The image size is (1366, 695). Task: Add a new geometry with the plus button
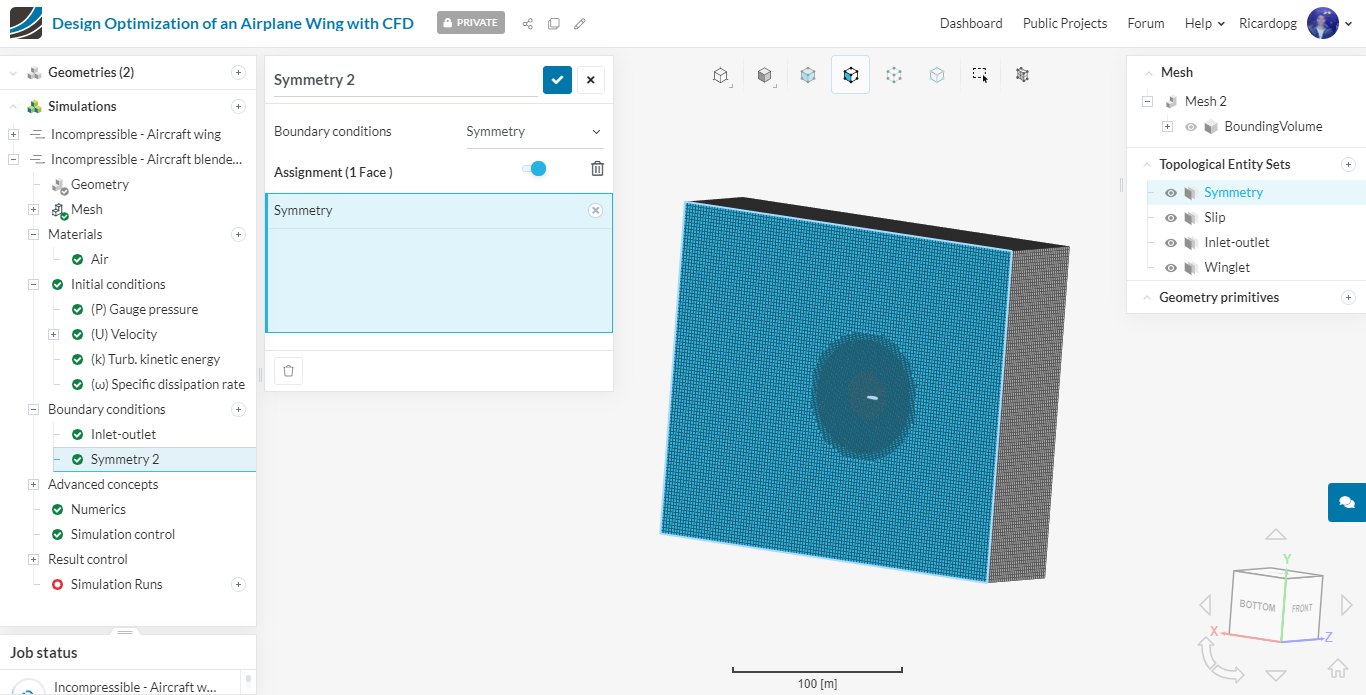click(238, 72)
